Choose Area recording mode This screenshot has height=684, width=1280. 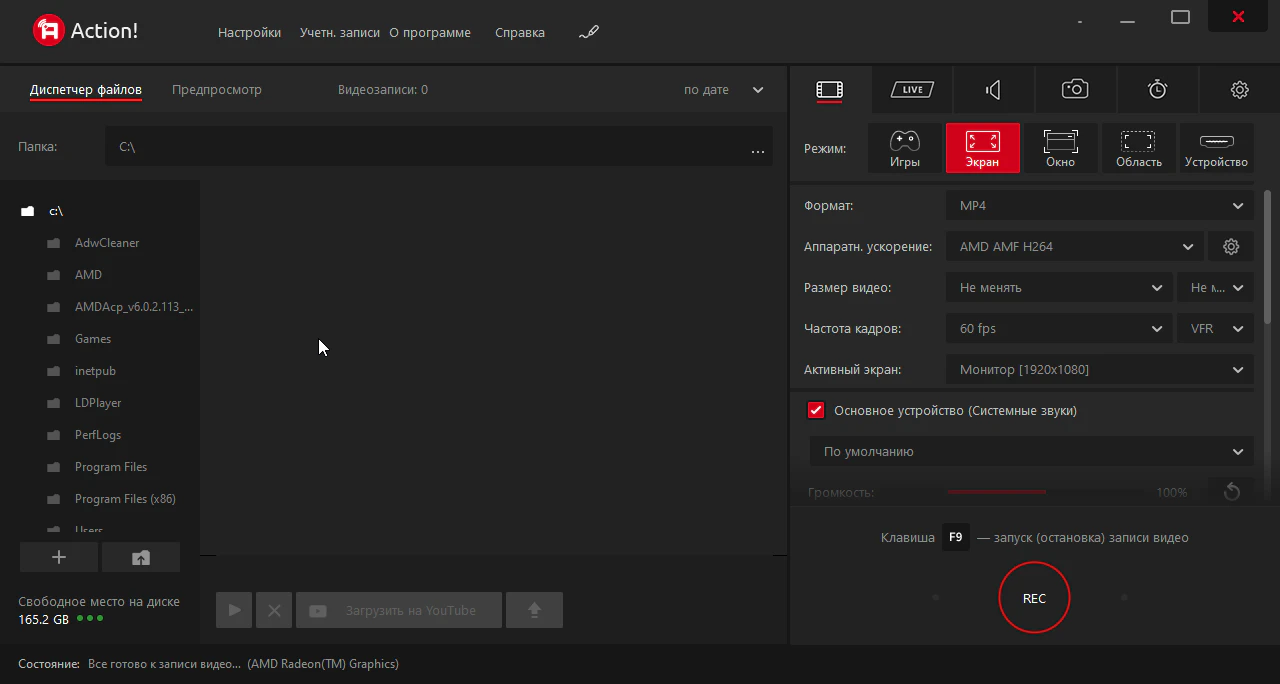click(1138, 148)
